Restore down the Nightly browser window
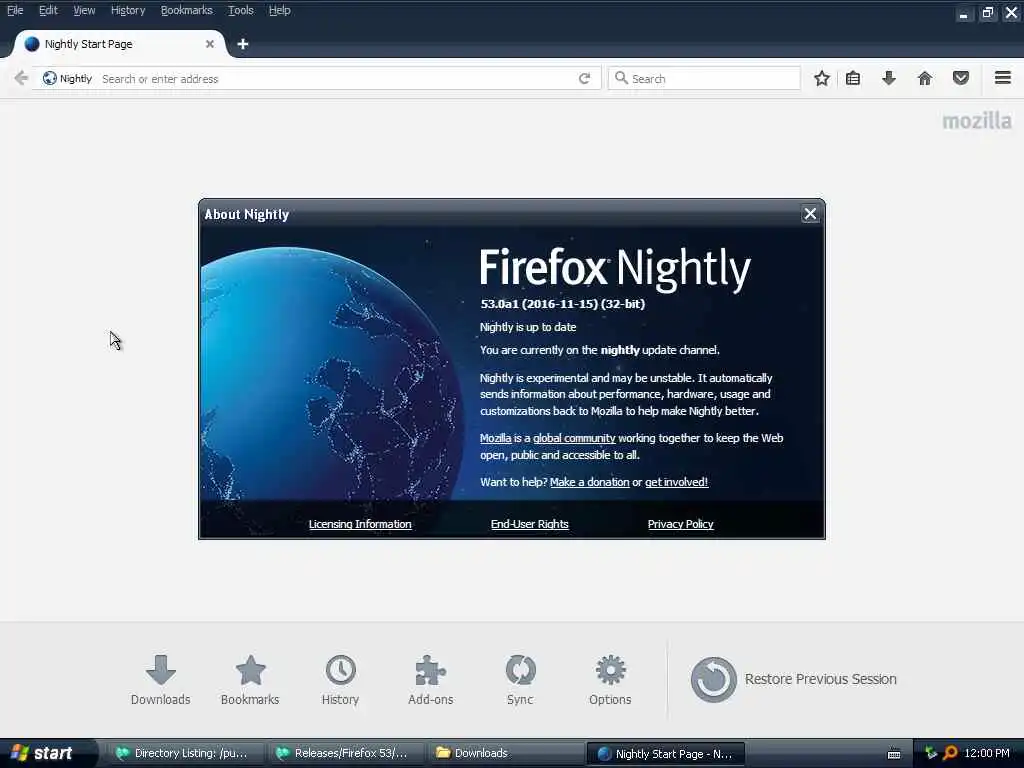The width and height of the screenshot is (1024, 768). click(987, 13)
